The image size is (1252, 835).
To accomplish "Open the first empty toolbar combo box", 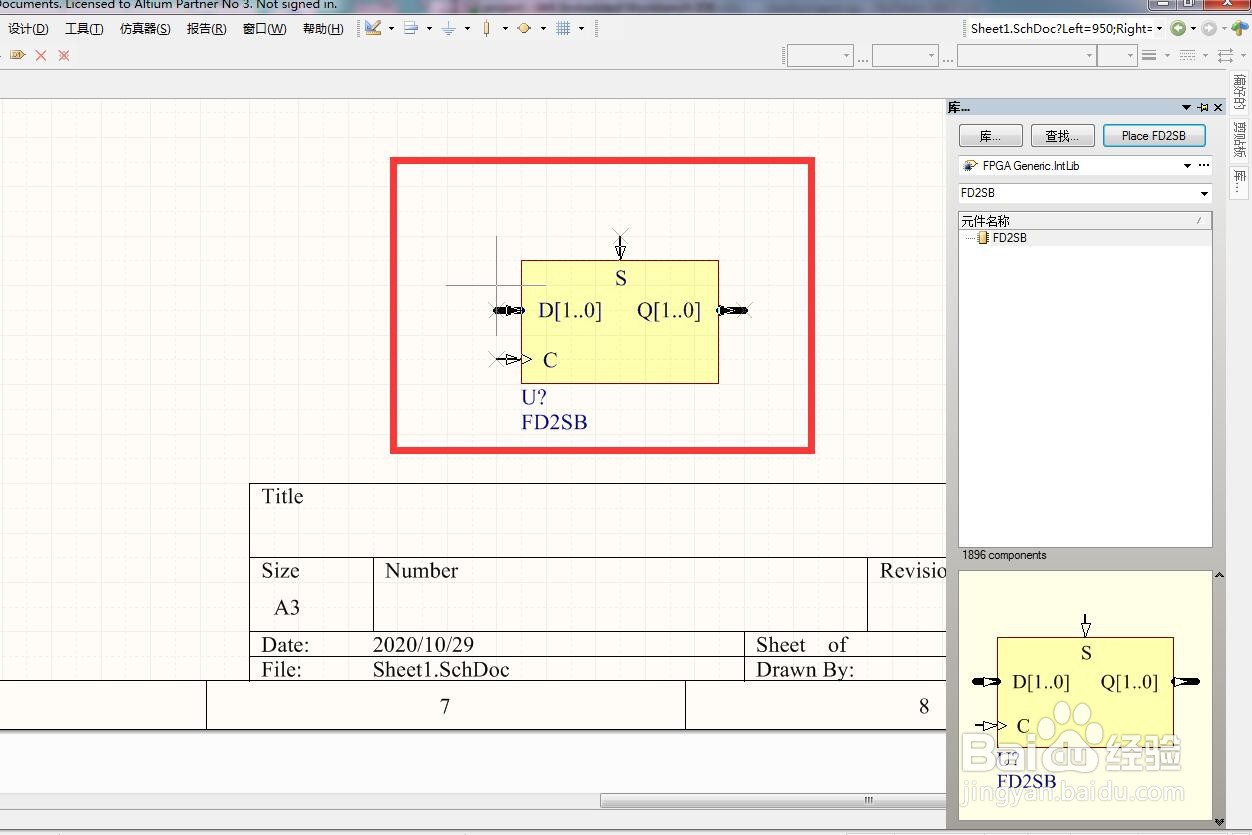I will (820, 56).
